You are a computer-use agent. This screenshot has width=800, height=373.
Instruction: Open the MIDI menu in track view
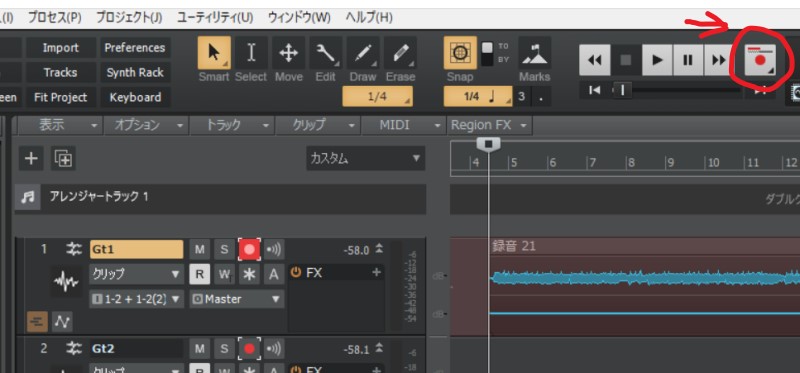(404, 125)
